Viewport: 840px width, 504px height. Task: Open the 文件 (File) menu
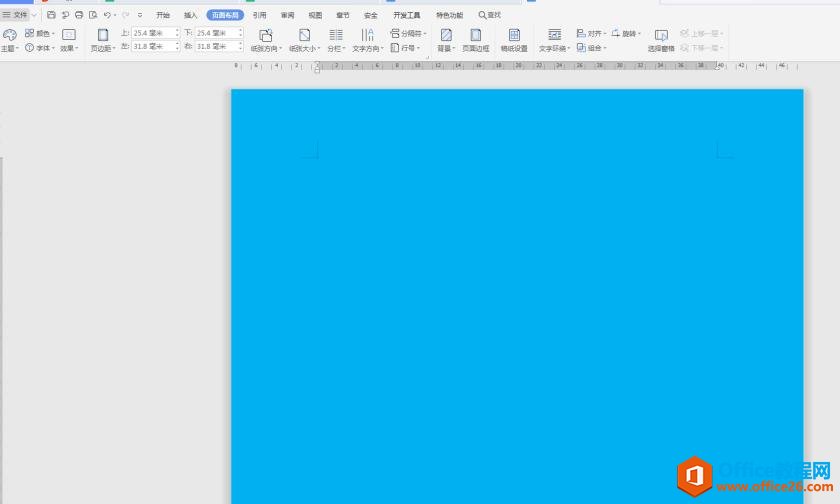click(15, 15)
